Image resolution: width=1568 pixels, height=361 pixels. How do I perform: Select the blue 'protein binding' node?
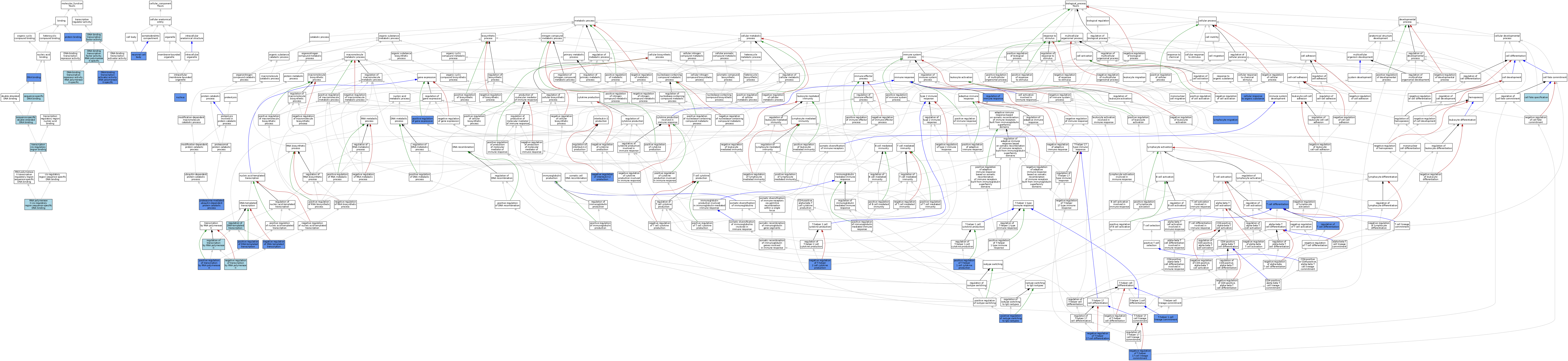pyautogui.click(x=73, y=37)
